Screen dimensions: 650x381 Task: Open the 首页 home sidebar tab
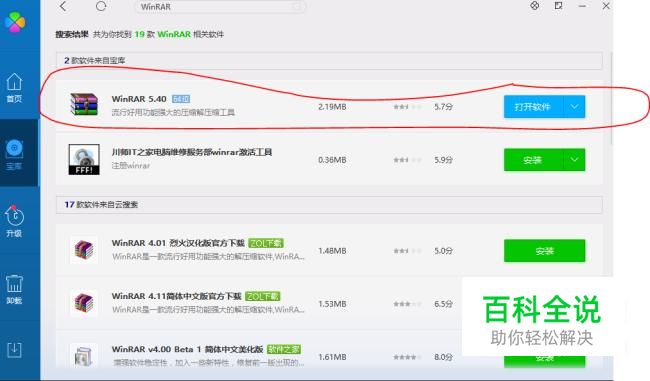[x=14, y=87]
